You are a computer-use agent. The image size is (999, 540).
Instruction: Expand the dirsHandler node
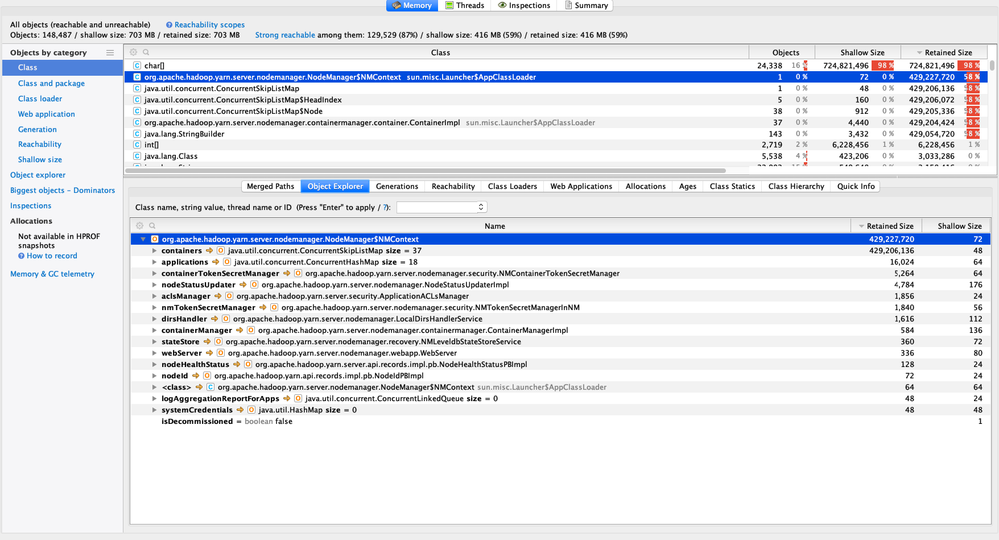[x=154, y=319]
